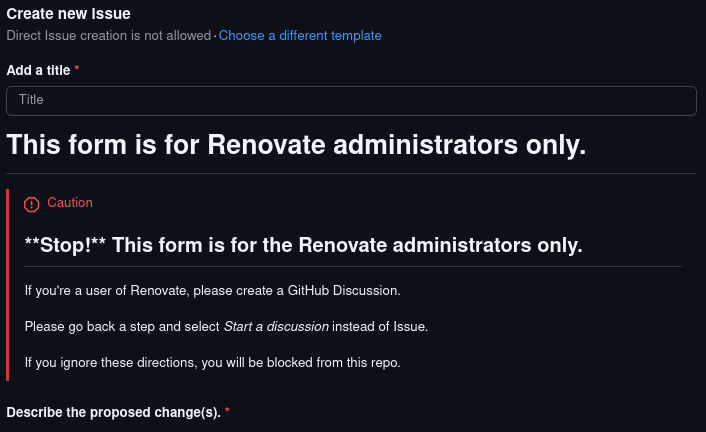The height and width of the screenshot is (432, 706).
Task: Click the "Please go back a step" paragraph
Action: click(120, 326)
